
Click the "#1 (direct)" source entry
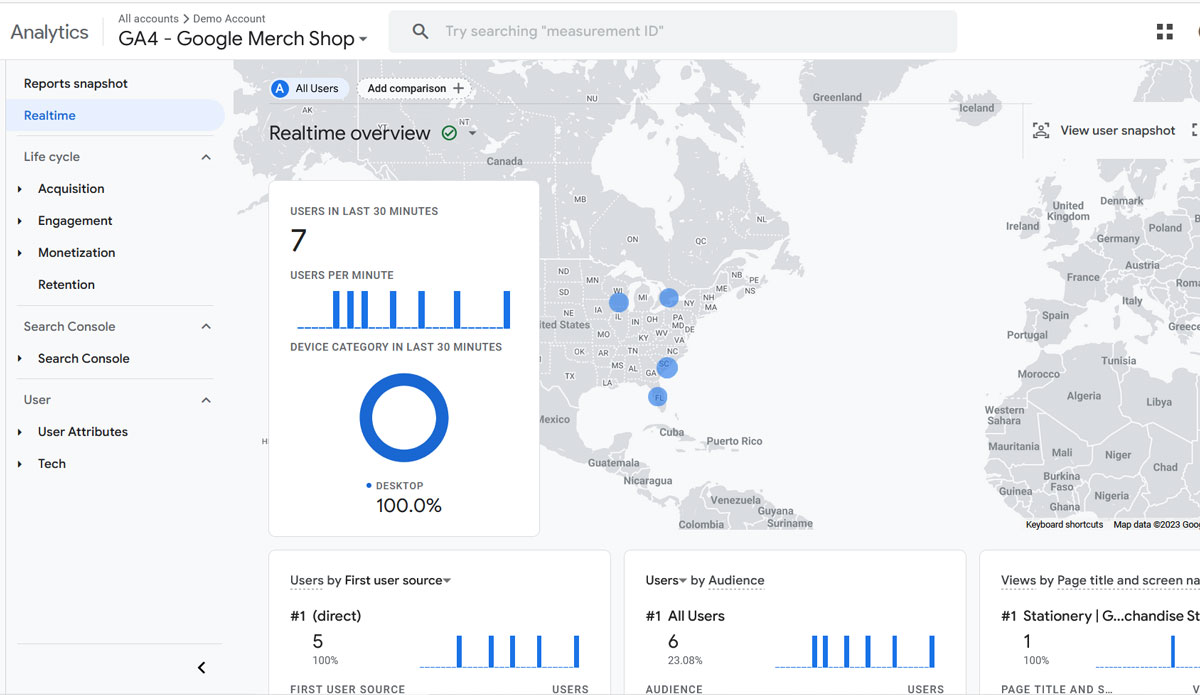pyautogui.click(x=326, y=616)
